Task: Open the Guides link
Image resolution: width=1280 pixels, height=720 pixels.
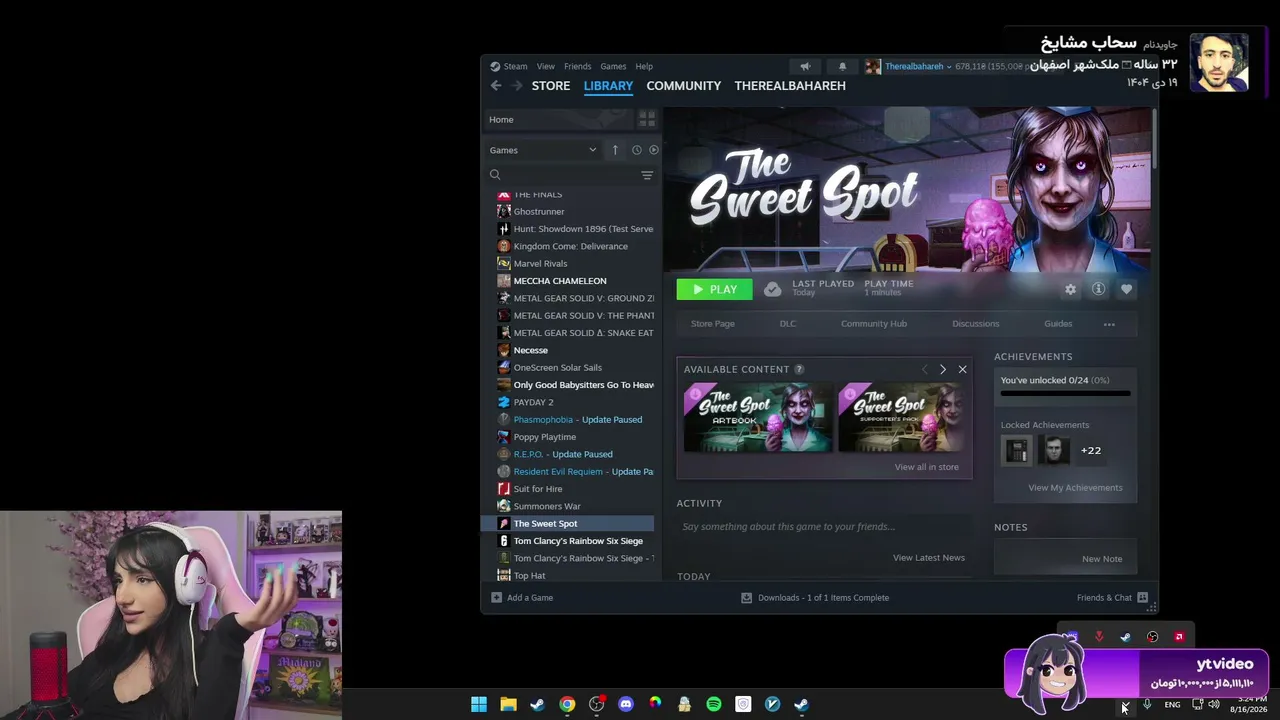Action: tap(1058, 324)
